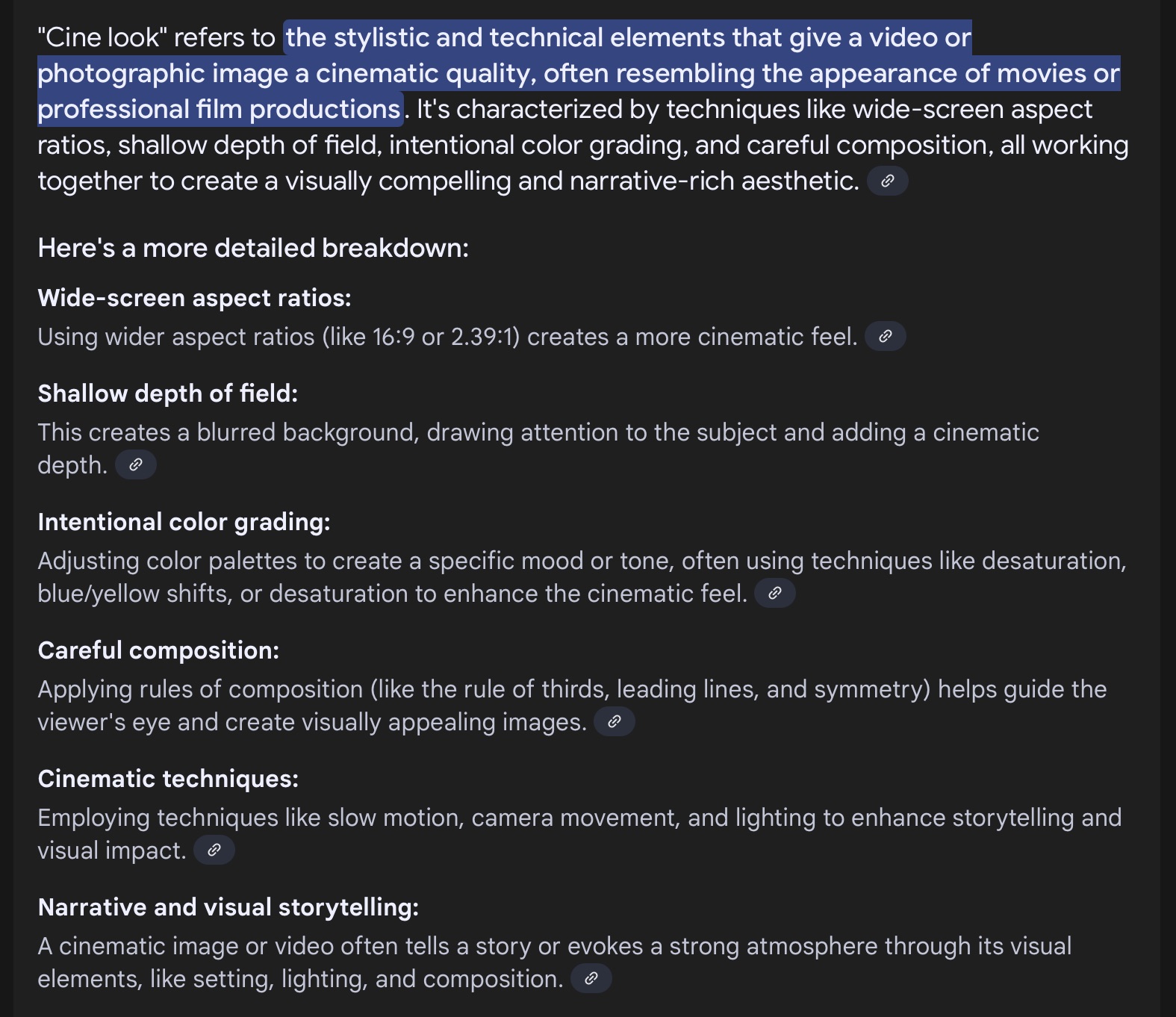Select the "Wide-screen aspect ratios:" heading
Viewport: 1176px width, 1017px height.
194,298
